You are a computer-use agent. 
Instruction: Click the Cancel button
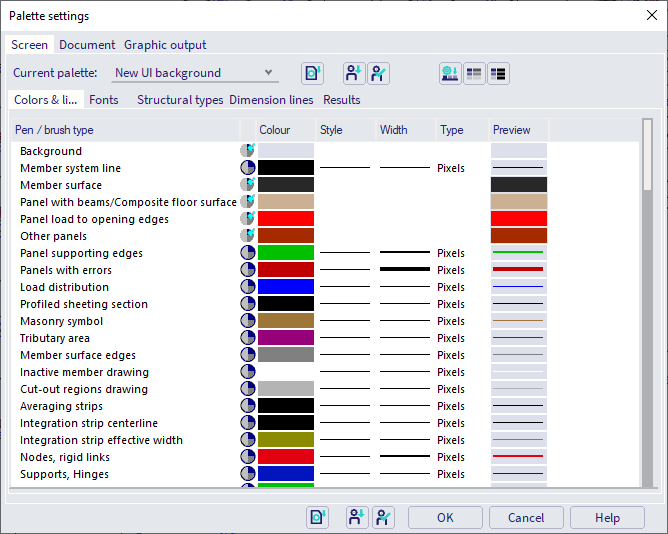click(526, 518)
